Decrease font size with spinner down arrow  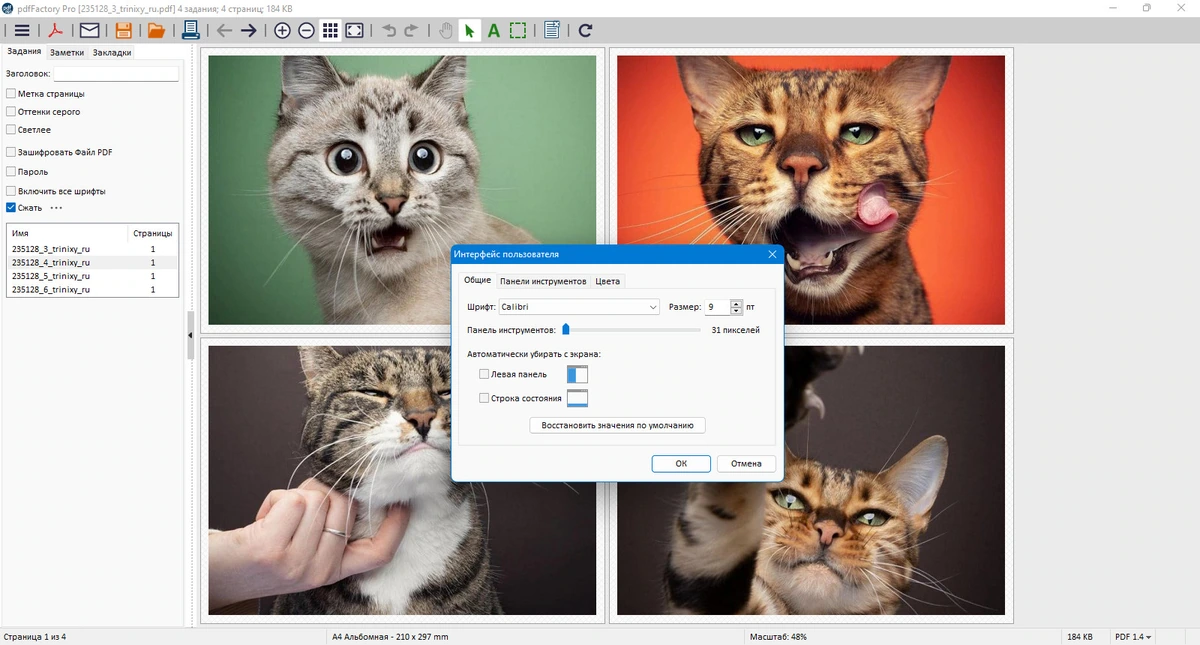click(737, 311)
